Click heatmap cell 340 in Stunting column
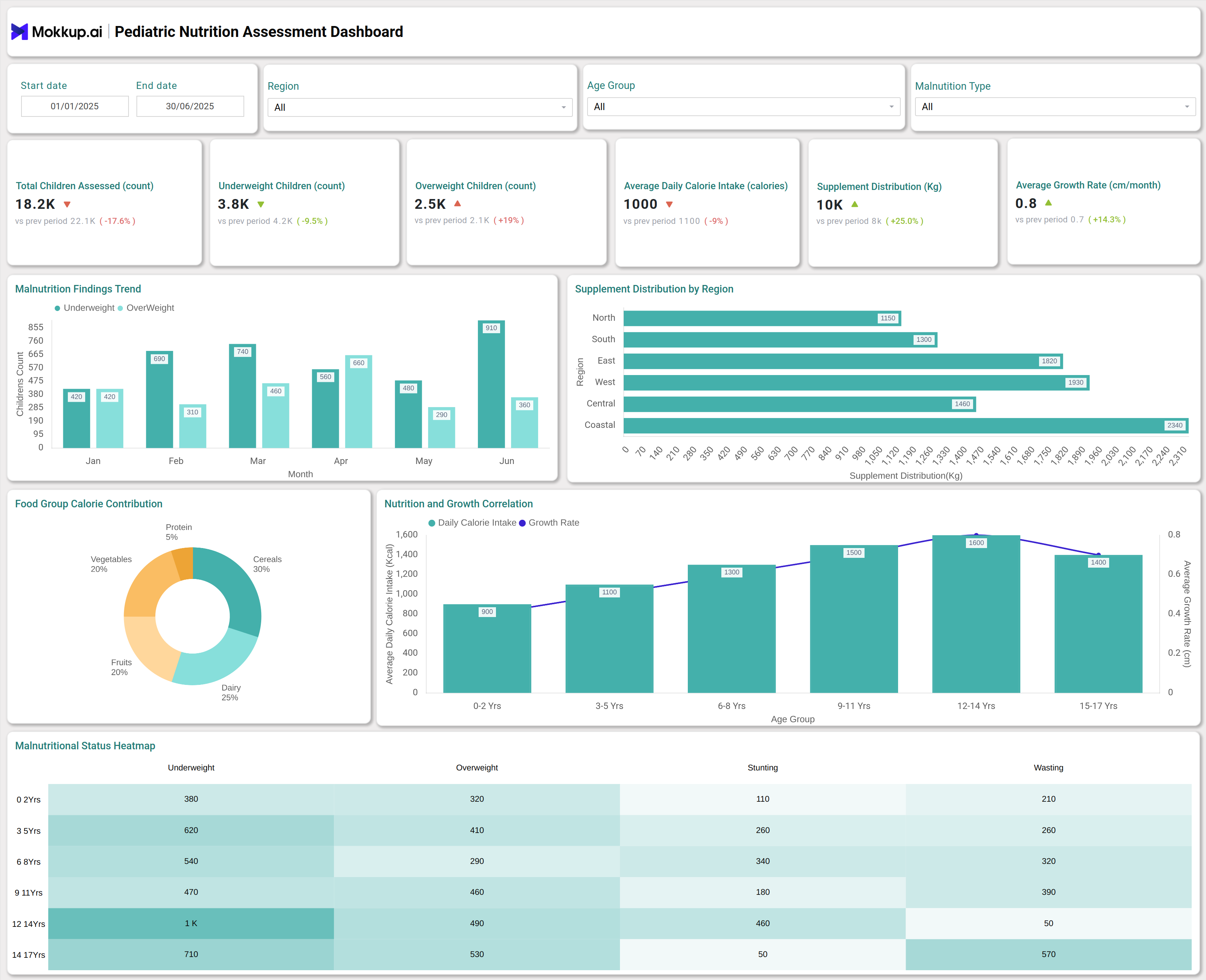The height and width of the screenshot is (980, 1206). tap(762, 861)
